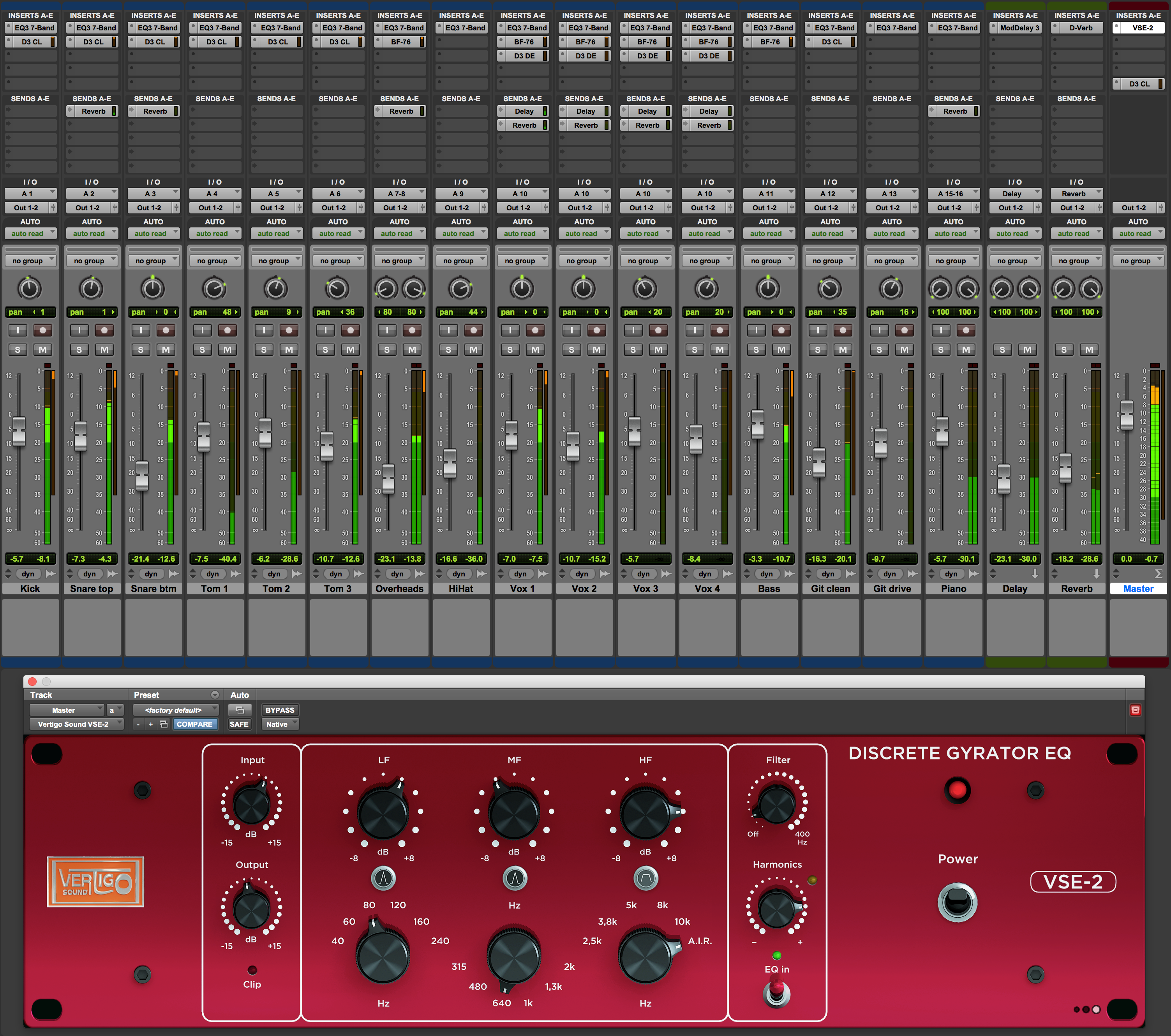
Task: Open the insert selector 'a' menu
Action: [116, 710]
